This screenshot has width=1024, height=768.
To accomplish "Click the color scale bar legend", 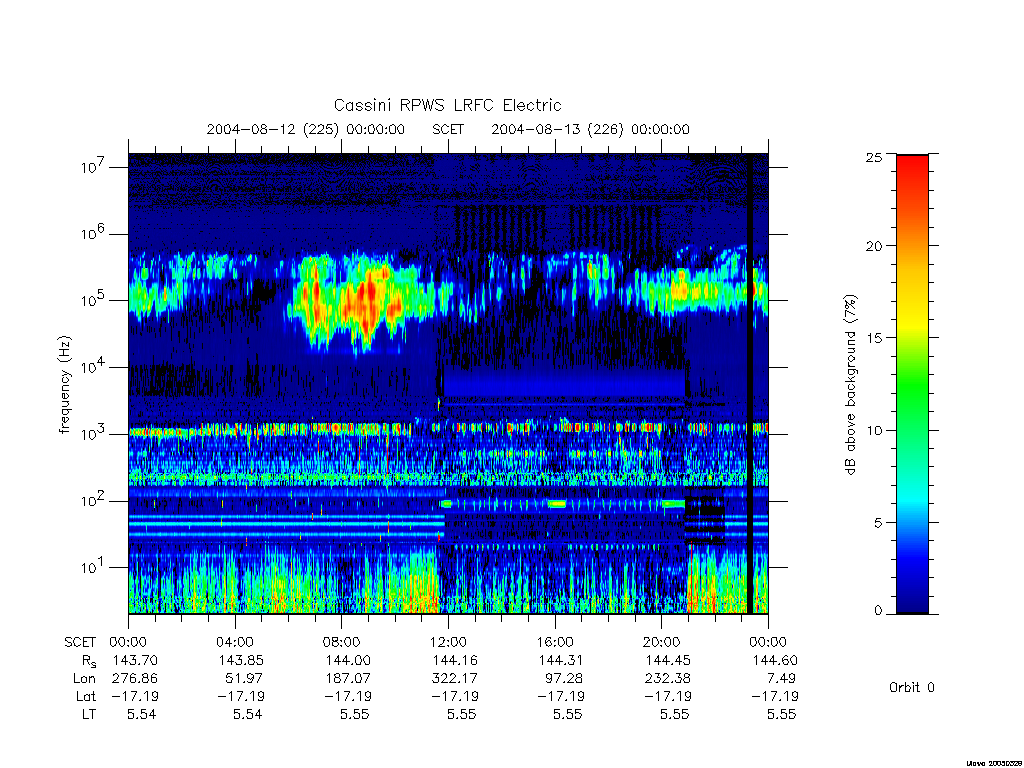I will pos(912,384).
